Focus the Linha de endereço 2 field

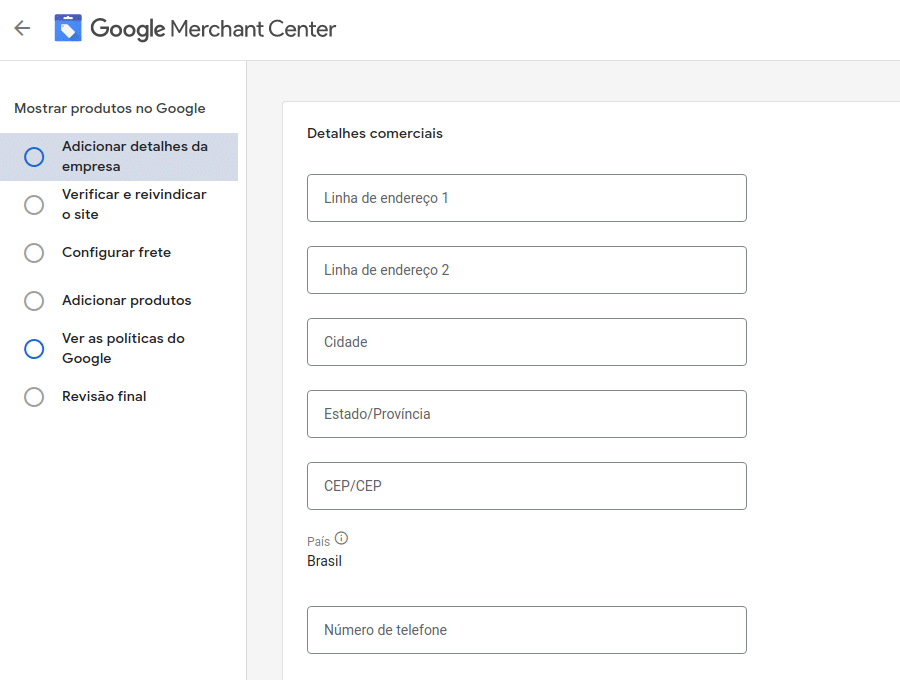[527, 270]
